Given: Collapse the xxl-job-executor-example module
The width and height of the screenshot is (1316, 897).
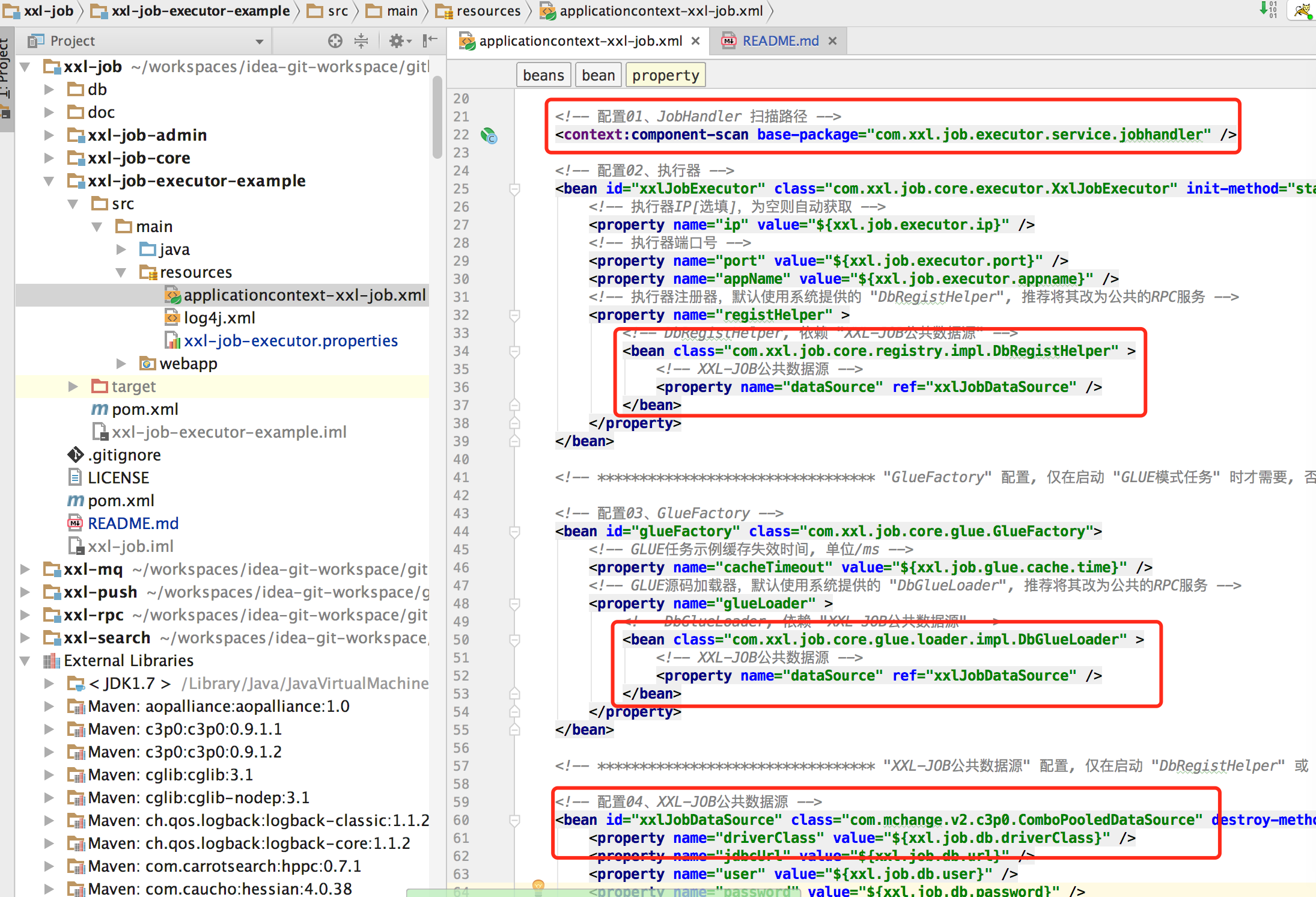Looking at the screenshot, I should point(49,181).
